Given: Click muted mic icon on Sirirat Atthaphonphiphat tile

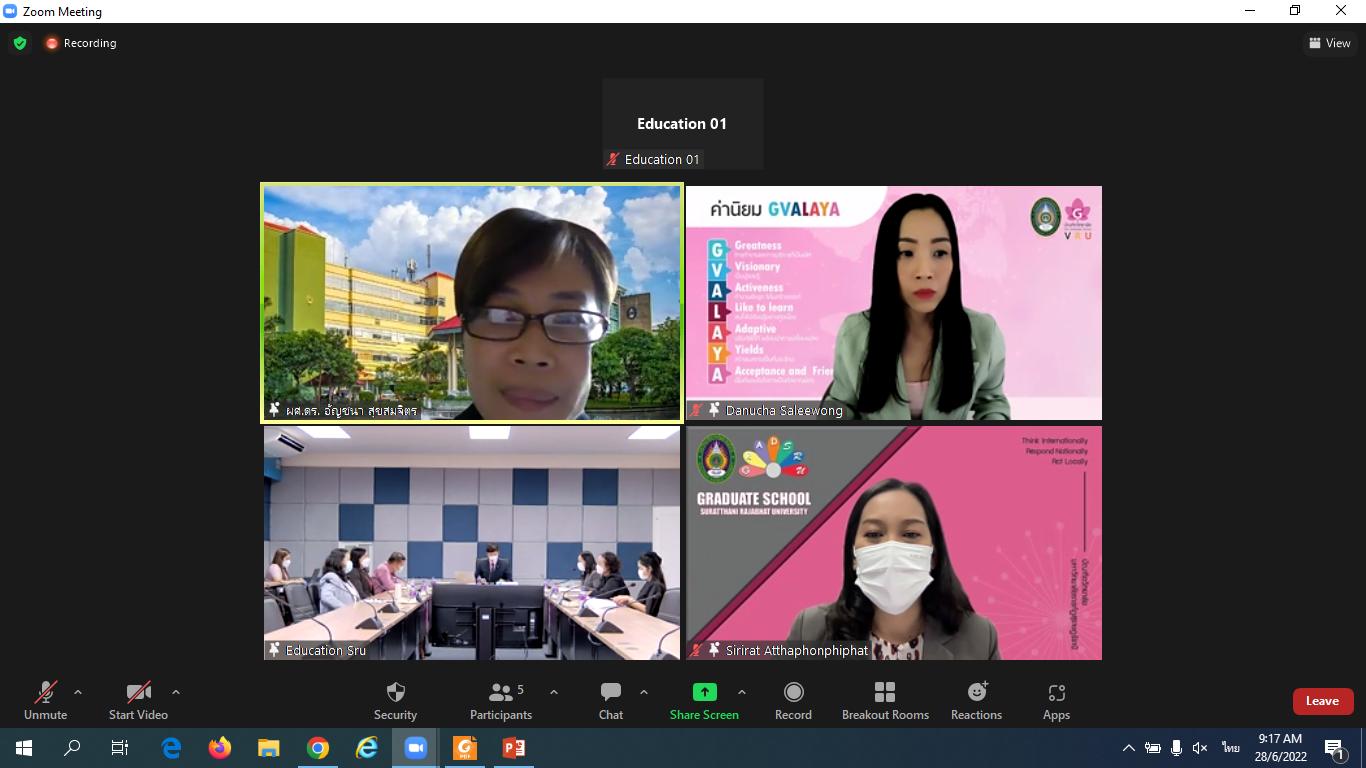Looking at the screenshot, I should click(696, 650).
